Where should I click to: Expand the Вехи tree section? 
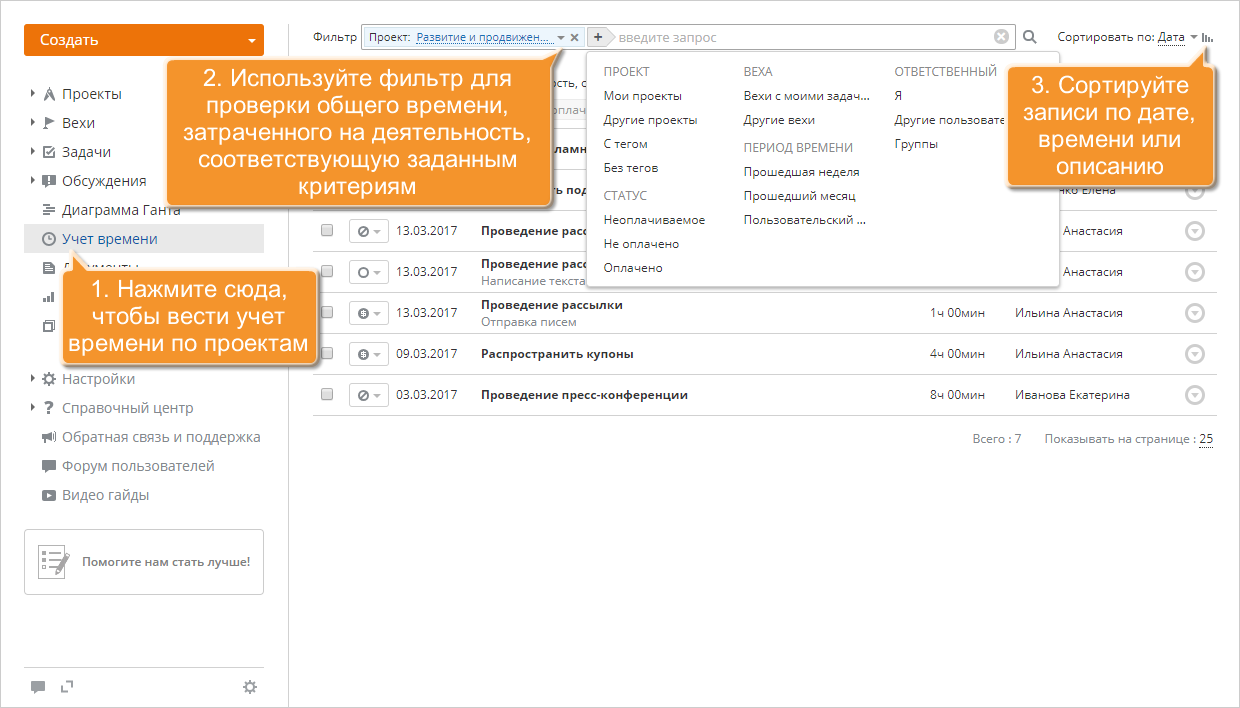pyautogui.click(x=33, y=123)
